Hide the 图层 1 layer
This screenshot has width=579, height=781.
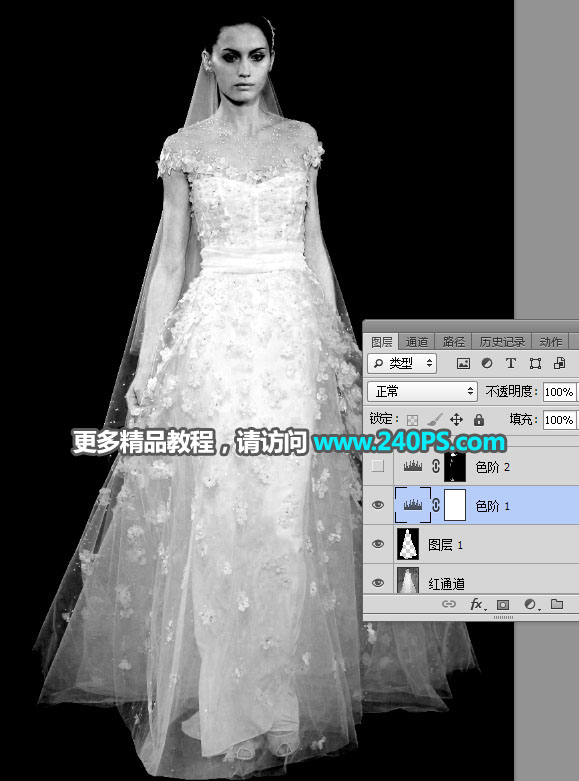click(378, 544)
